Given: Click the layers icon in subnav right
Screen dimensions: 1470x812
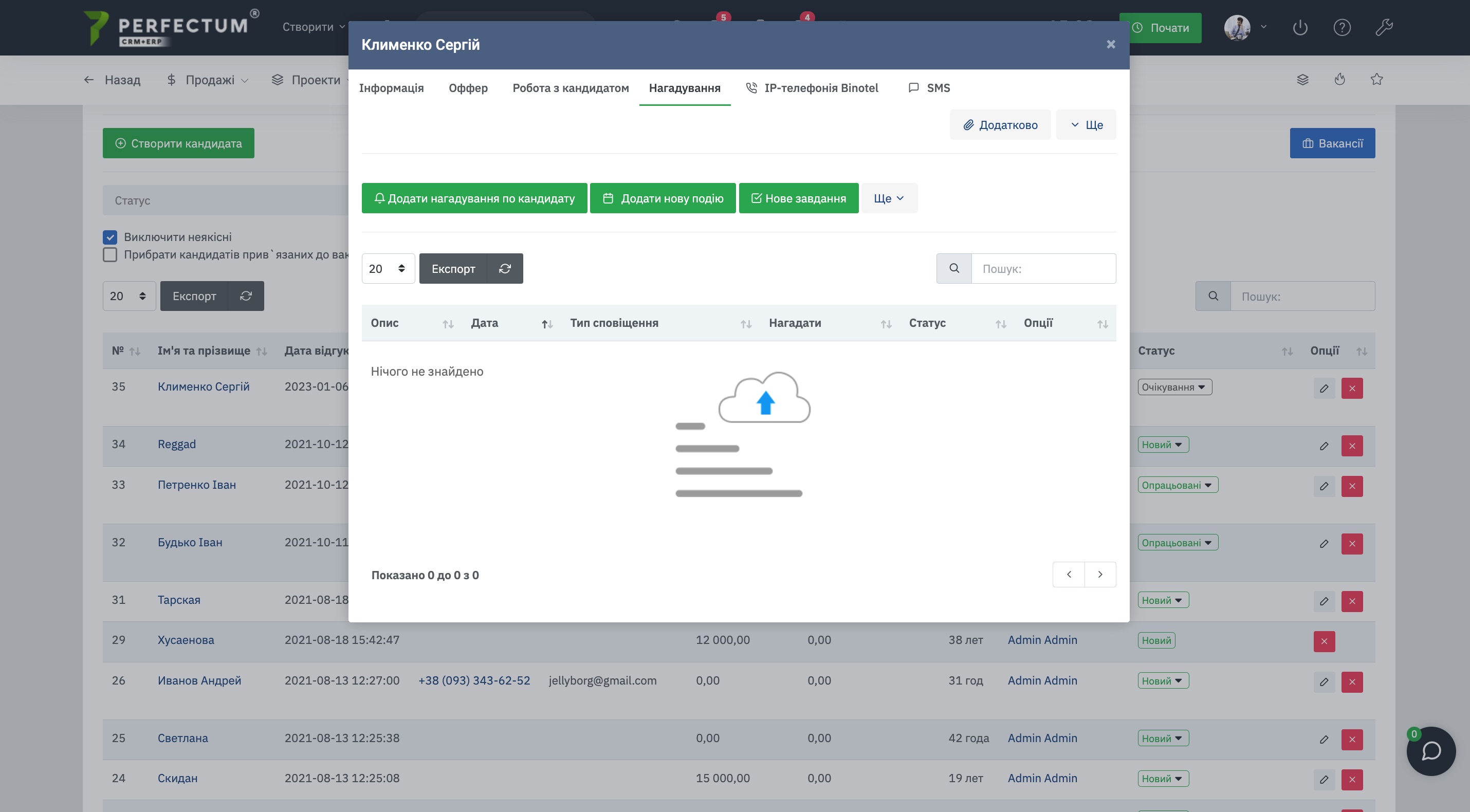Looking at the screenshot, I should [1302, 79].
